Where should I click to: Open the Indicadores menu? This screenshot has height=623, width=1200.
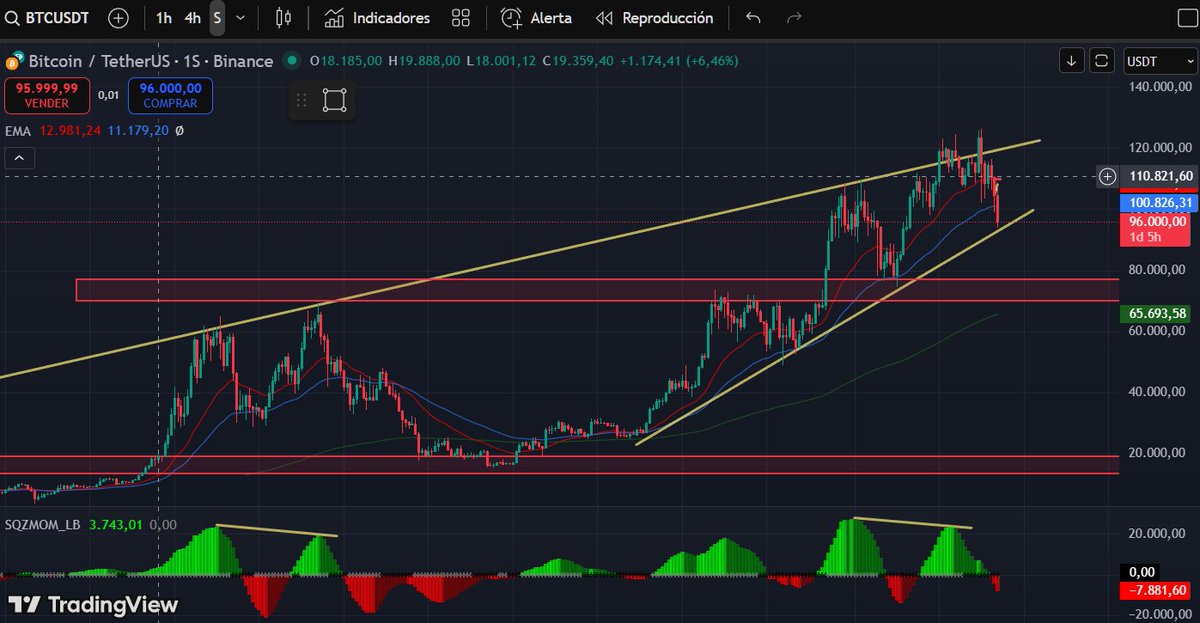(x=377, y=18)
